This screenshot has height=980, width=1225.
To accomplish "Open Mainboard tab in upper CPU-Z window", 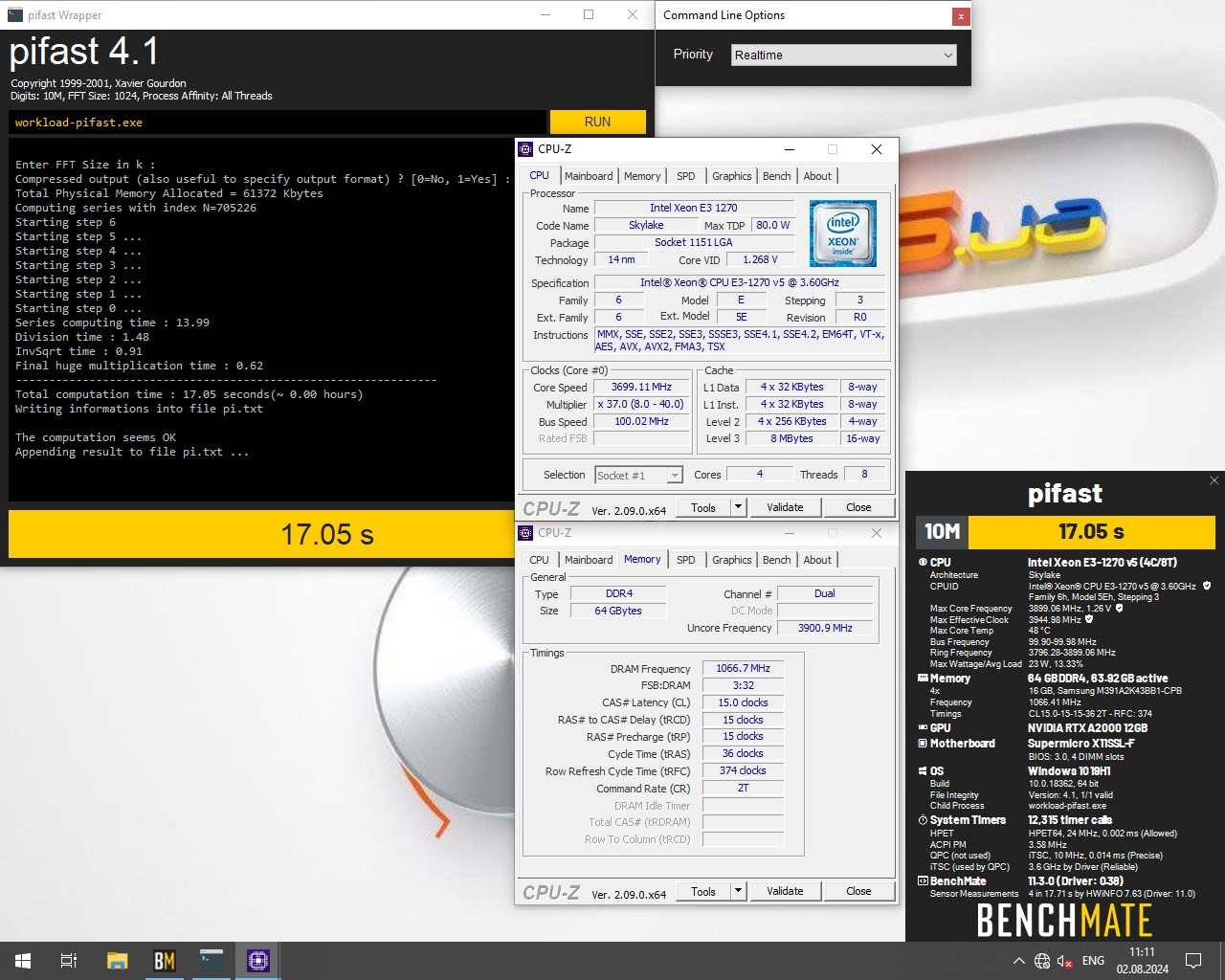I will coord(589,176).
